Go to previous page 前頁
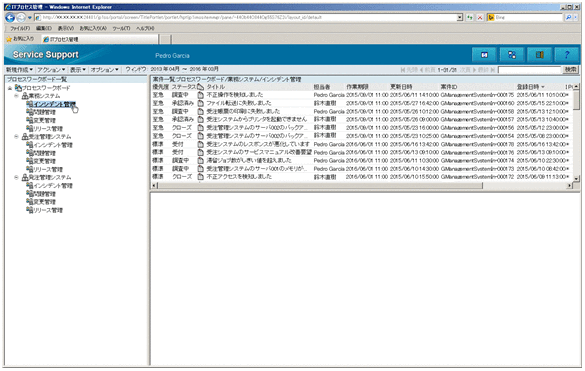 click(428, 70)
